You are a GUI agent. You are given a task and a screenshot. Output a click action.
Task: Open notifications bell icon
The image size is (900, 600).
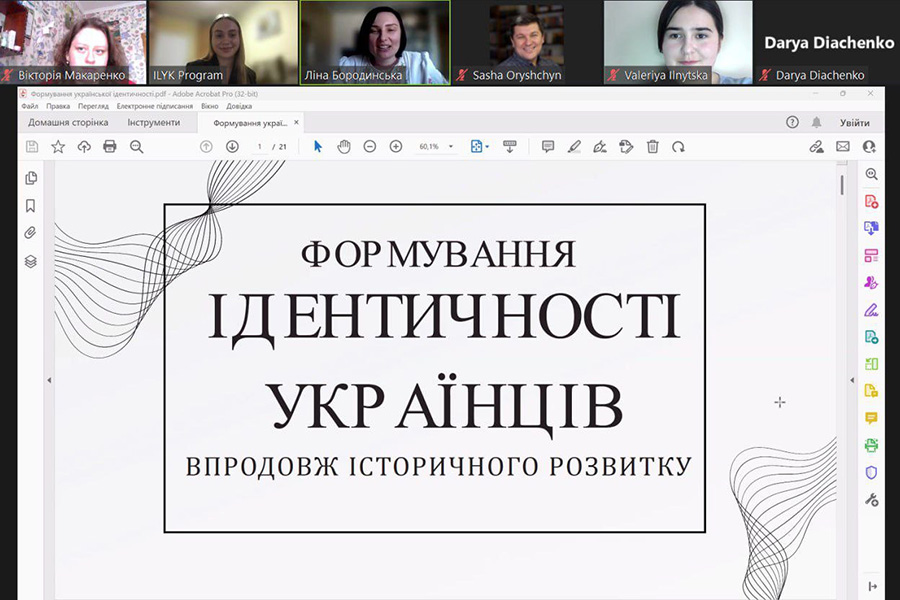click(816, 122)
